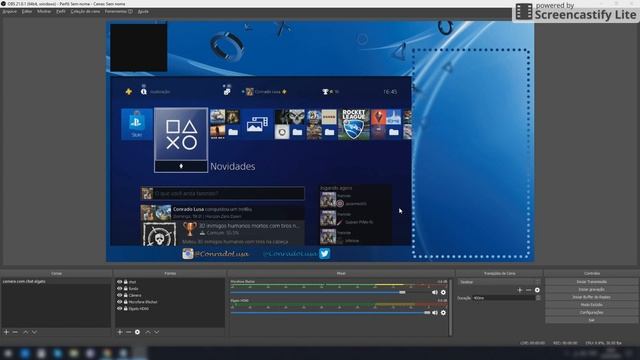Click the Instagram icon in the preview overlay
Image resolution: width=640 pixels, height=360 pixels.
[188, 253]
